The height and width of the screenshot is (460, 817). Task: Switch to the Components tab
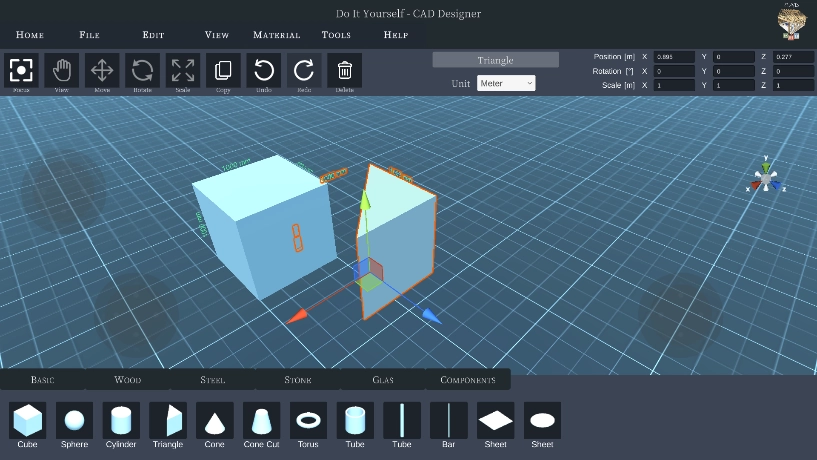point(468,380)
